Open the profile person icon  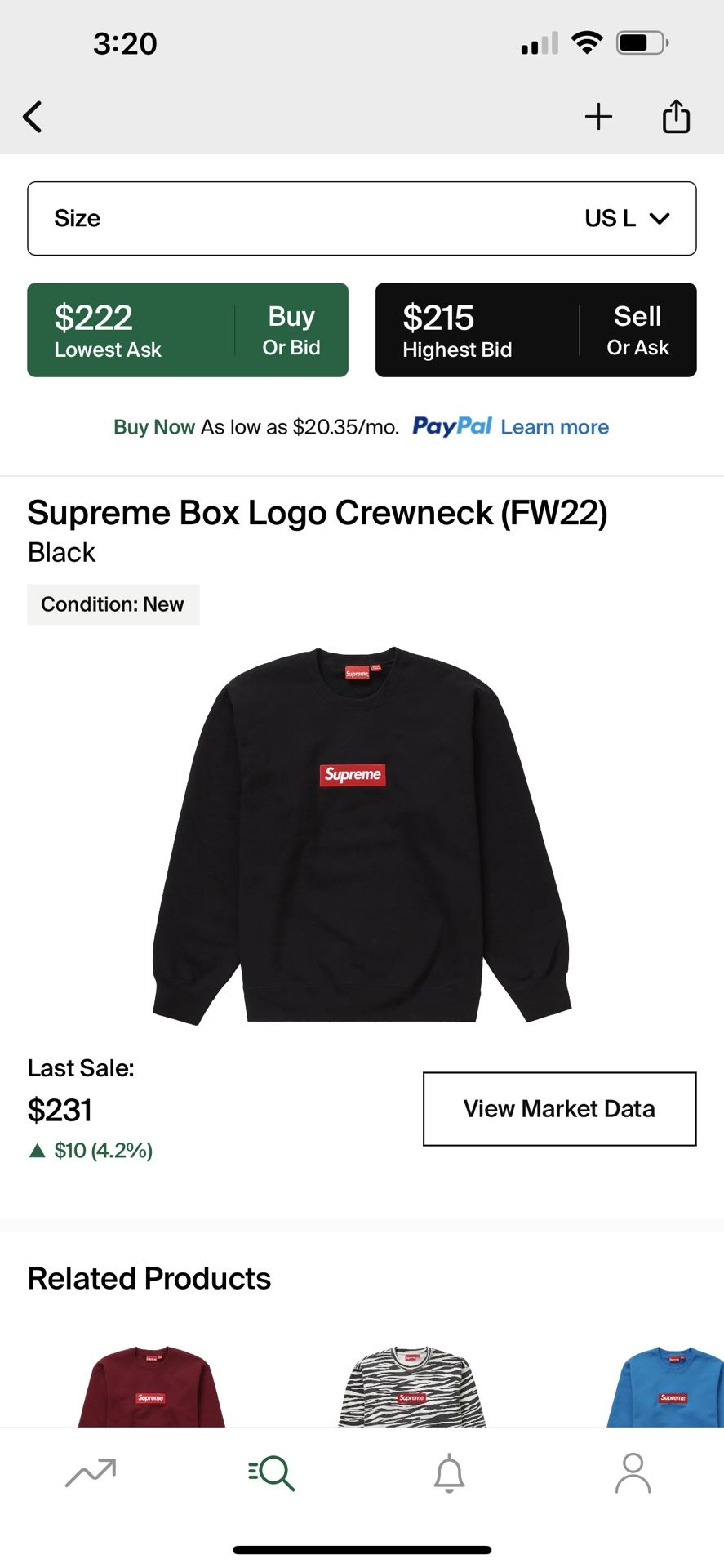(x=633, y=1472)
